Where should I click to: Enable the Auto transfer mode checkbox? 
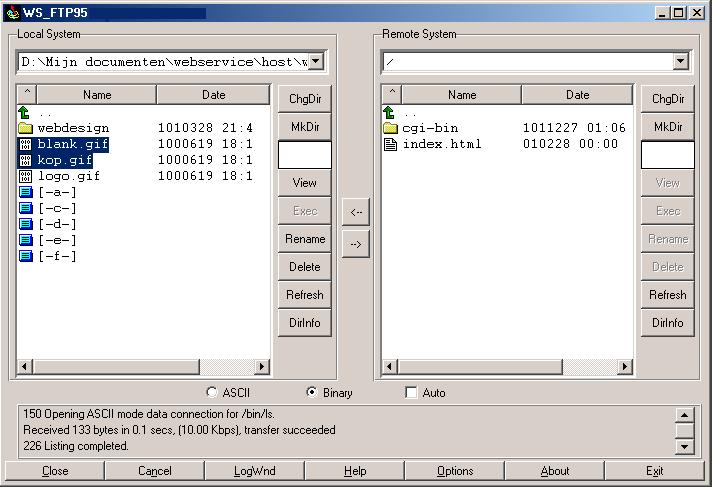tap(411, 393)
